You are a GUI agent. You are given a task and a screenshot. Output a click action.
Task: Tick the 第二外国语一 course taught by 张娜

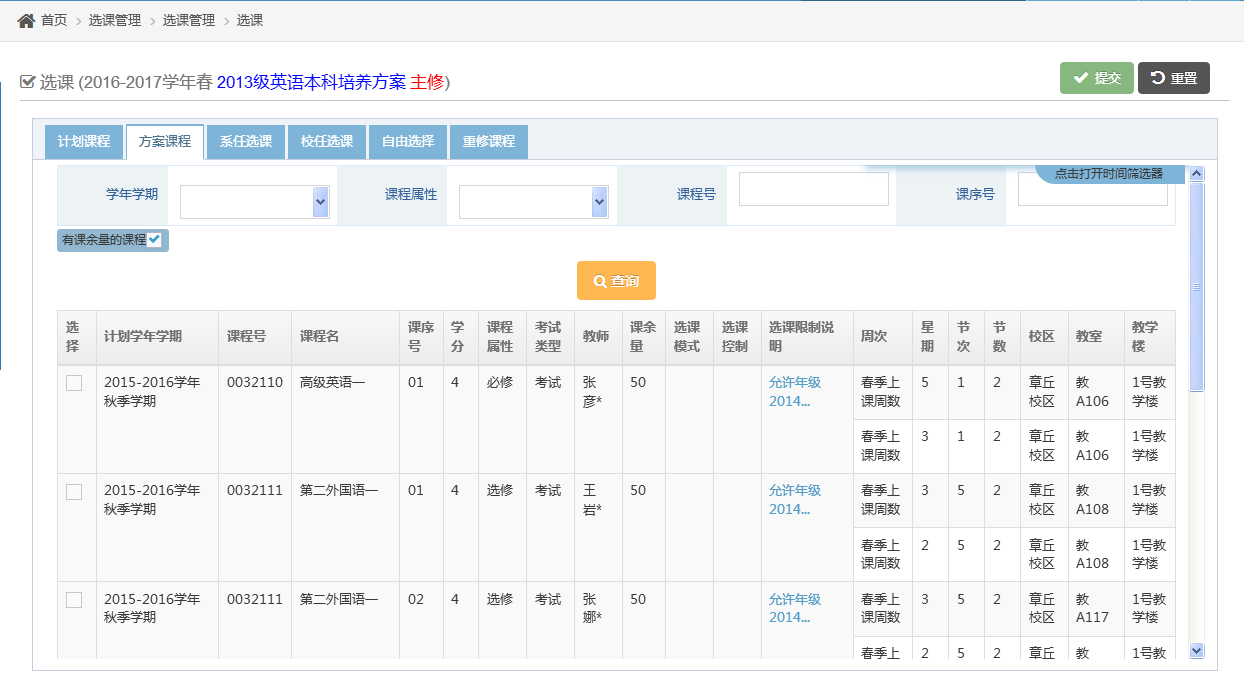point(74,600)
